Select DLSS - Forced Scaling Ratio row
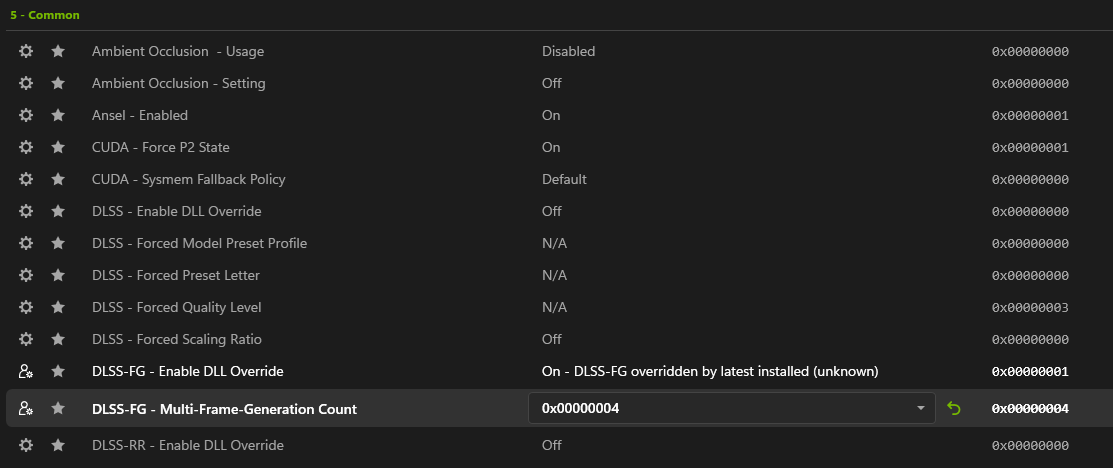The width and height of the screenshot is (1113, 468). pos(177,339)
